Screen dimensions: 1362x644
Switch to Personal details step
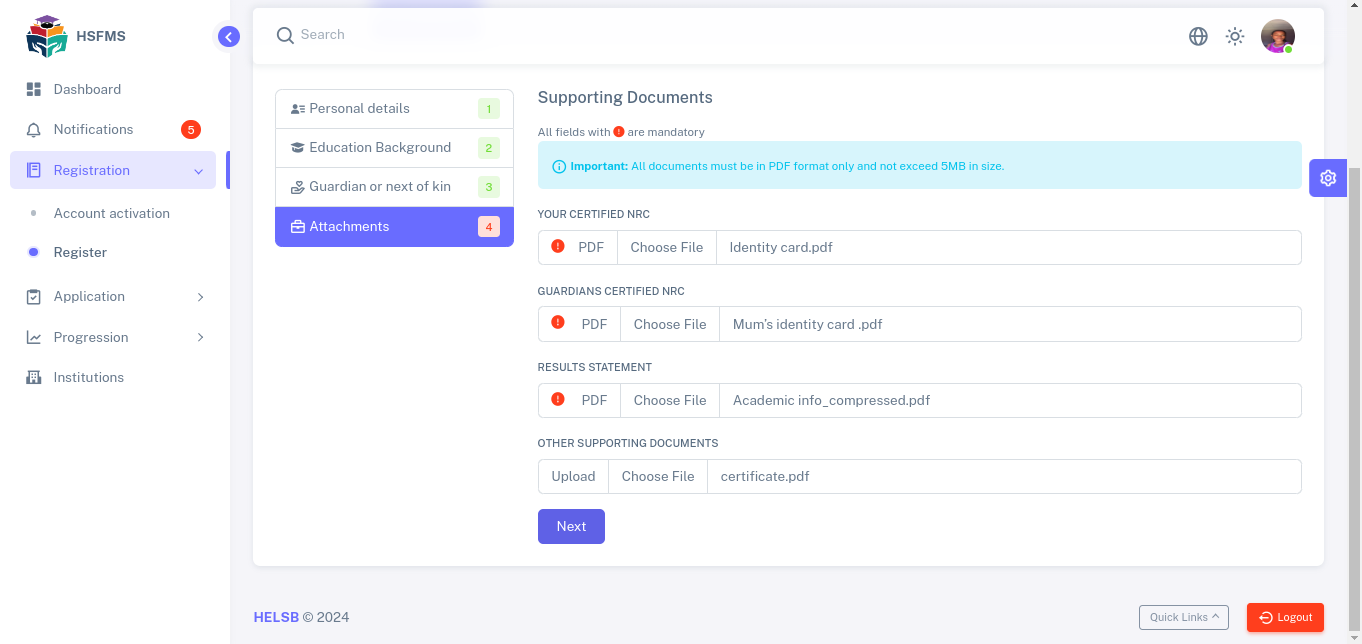[394, 108]
